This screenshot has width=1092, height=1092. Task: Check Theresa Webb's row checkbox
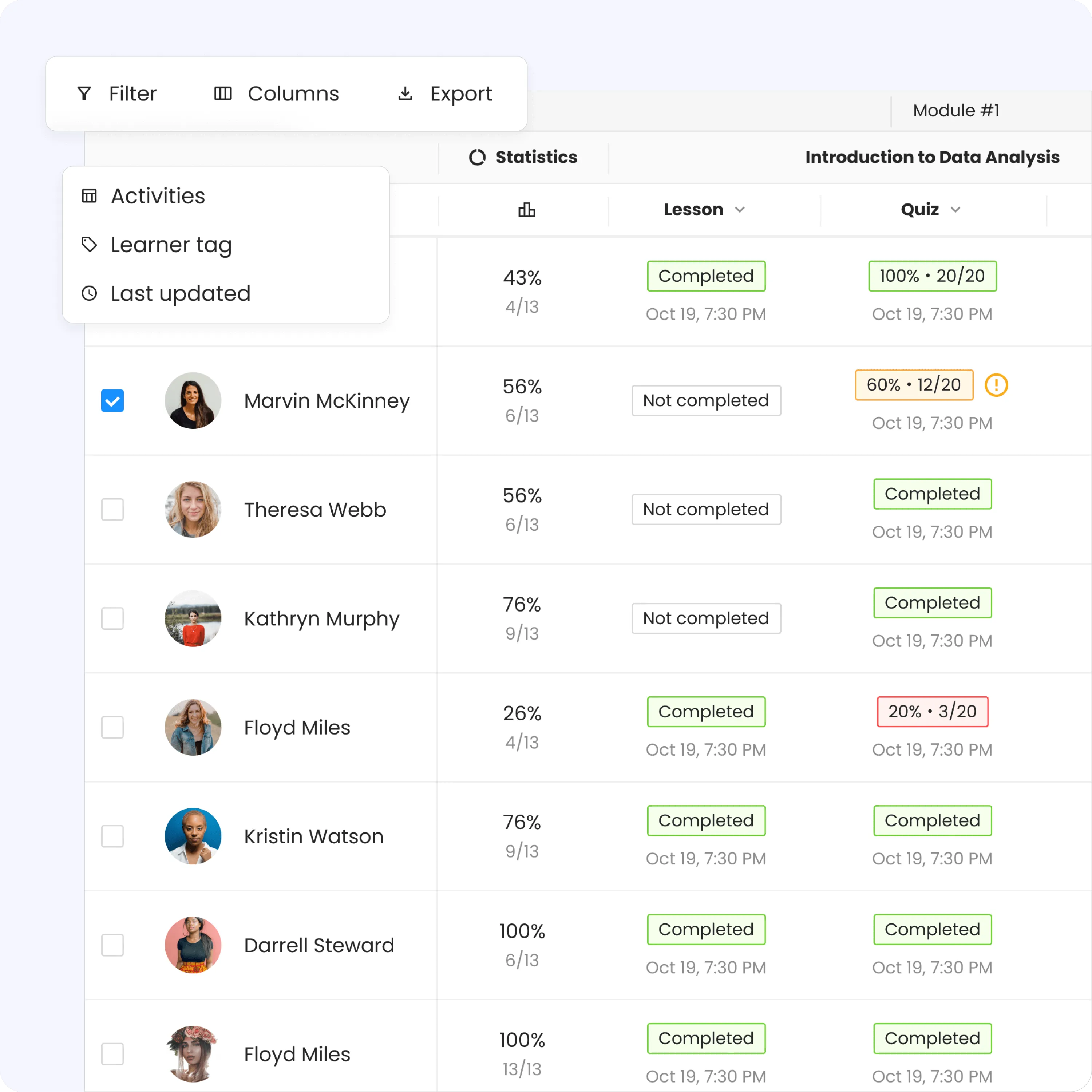[112, 510]
